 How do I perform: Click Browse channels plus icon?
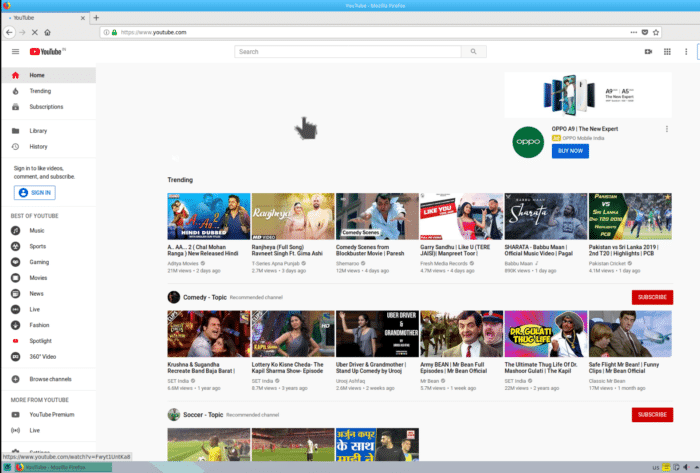click(x=16, y=379)
